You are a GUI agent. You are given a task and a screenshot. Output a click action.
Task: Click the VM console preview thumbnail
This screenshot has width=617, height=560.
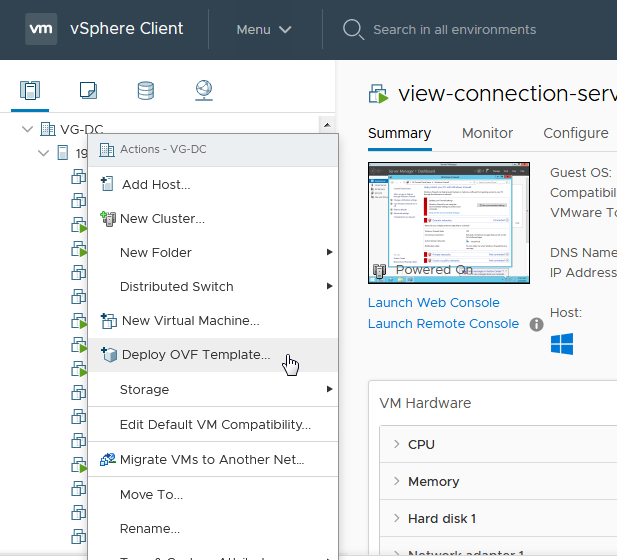coord(449,223)
